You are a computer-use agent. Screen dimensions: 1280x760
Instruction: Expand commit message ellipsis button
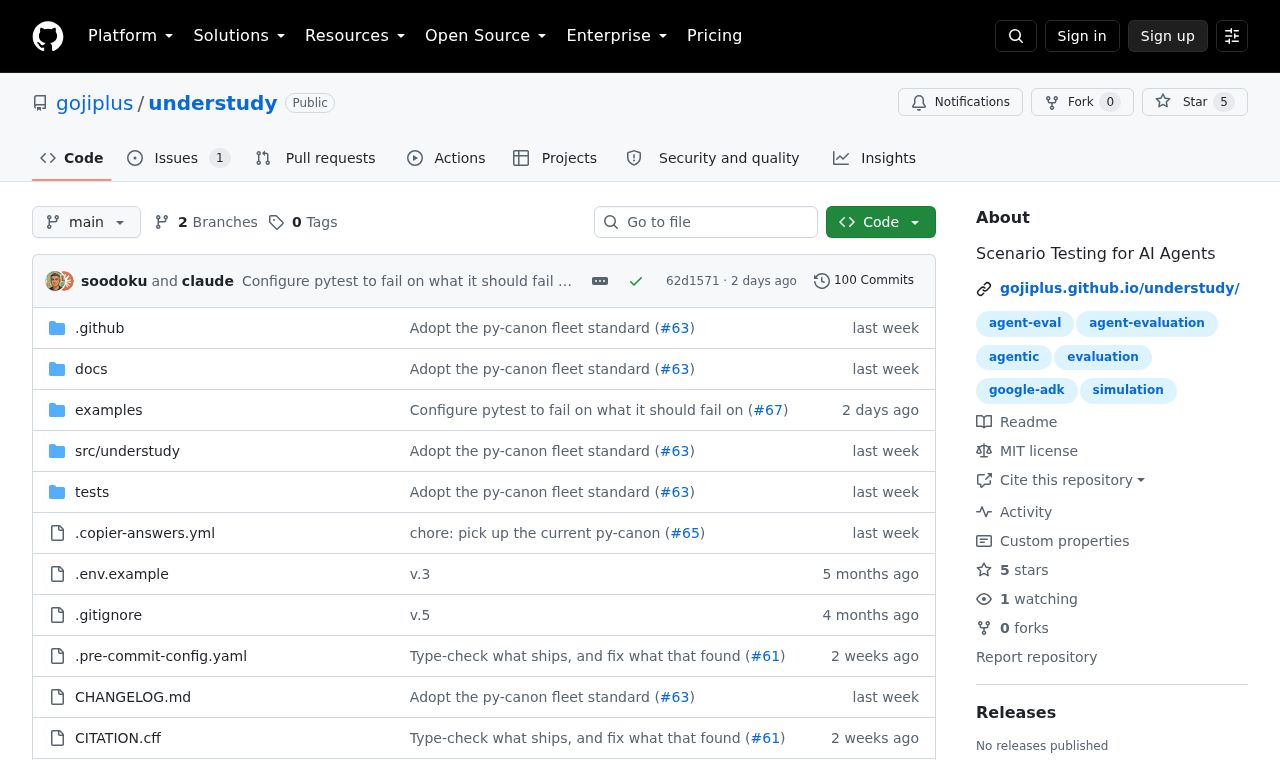(x=600, y=281)
